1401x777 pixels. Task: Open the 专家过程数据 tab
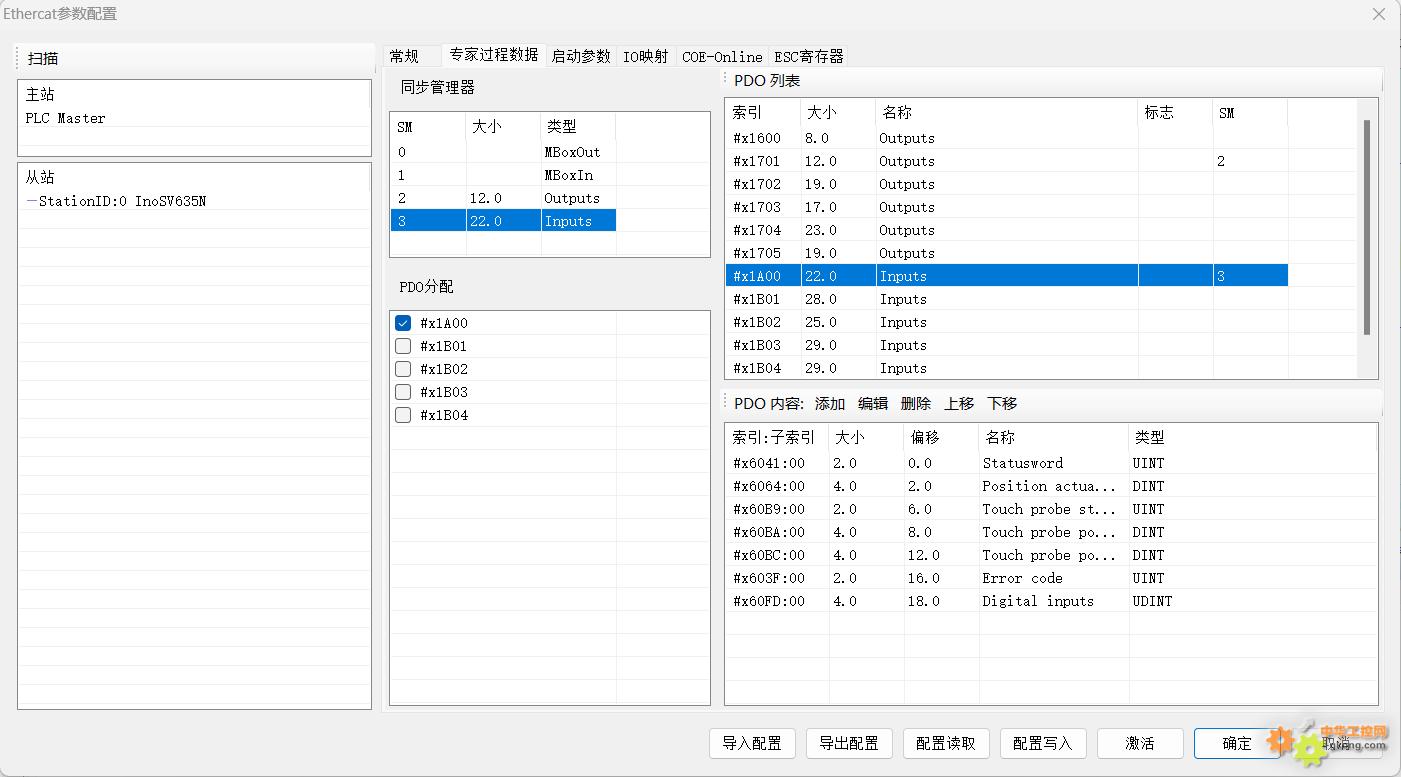point(494,55)
